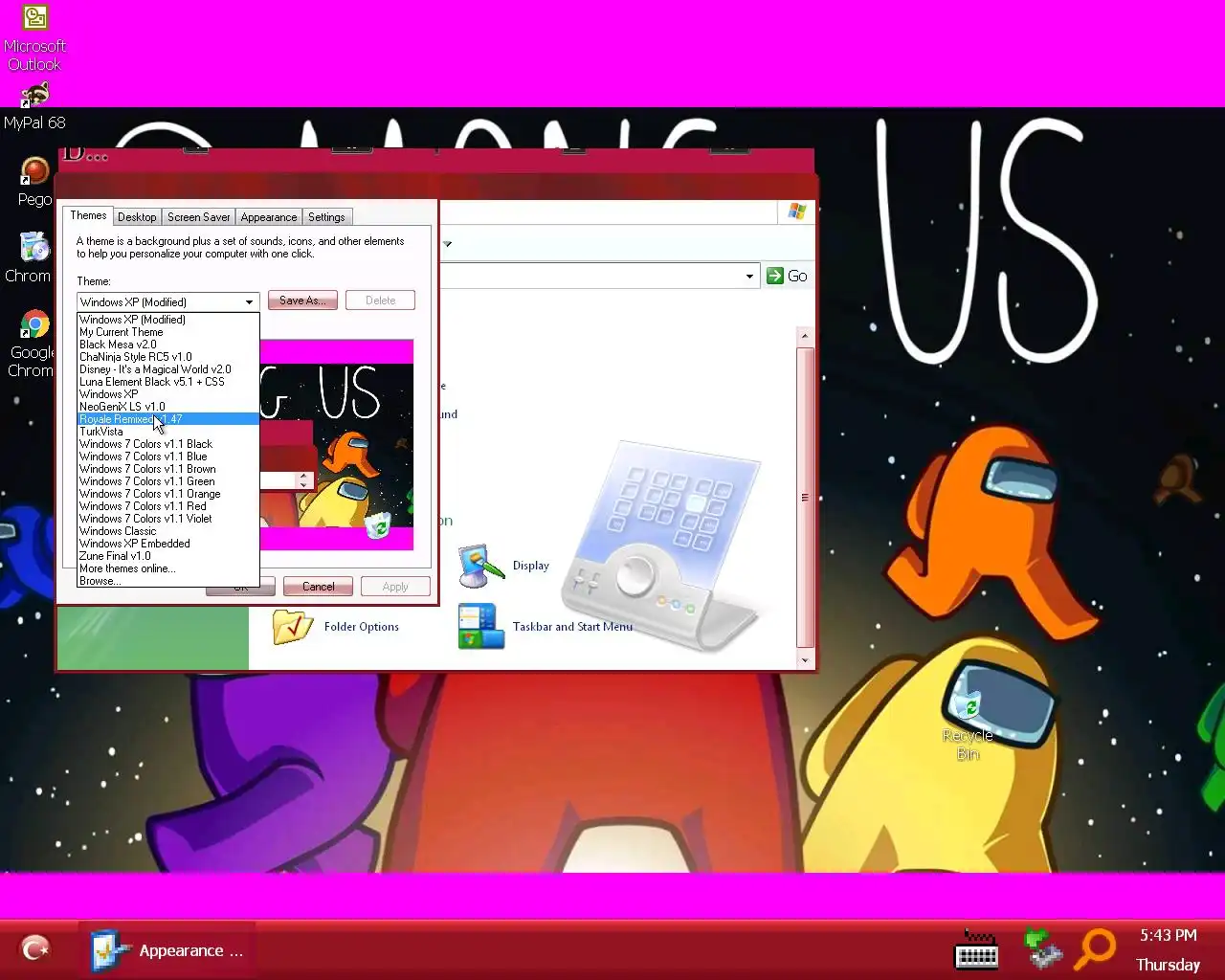Viewport: 1225px width, 980px height.
Task: Open the Settings tab
Action: click(x=326, y=217)
